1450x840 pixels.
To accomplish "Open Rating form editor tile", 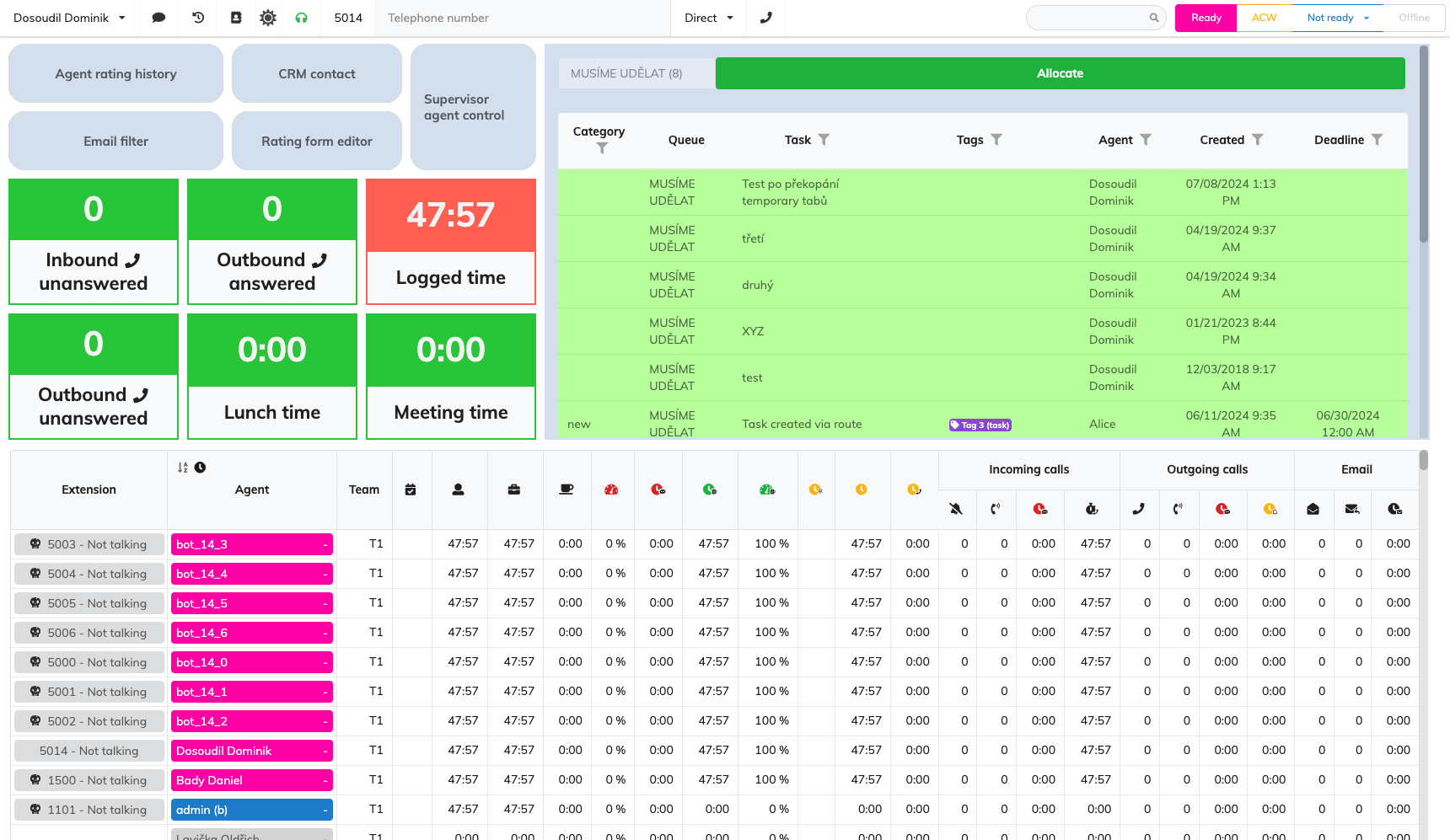I will coord(317,141).
